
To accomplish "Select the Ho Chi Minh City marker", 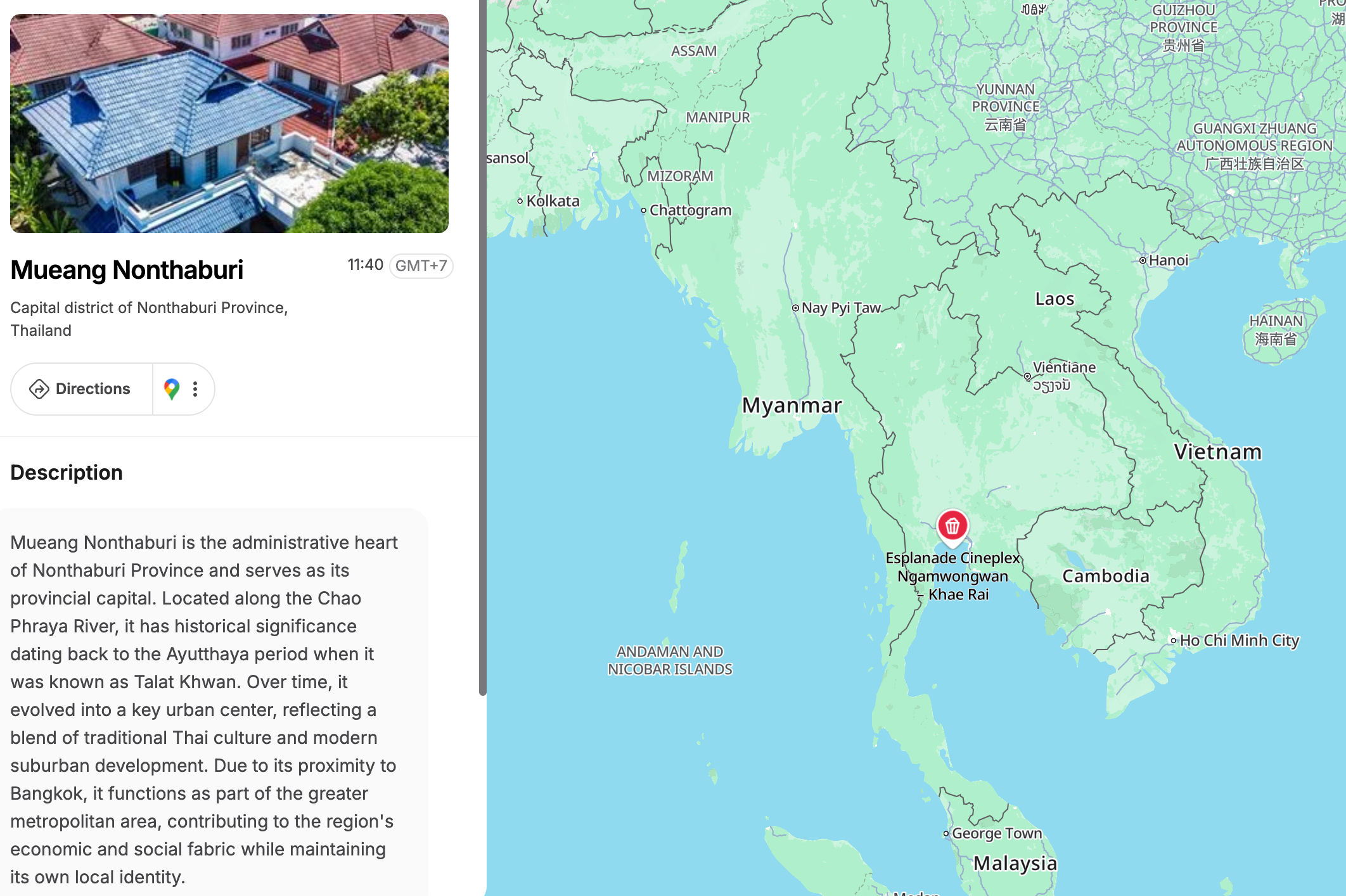I will pos(1174,641).
